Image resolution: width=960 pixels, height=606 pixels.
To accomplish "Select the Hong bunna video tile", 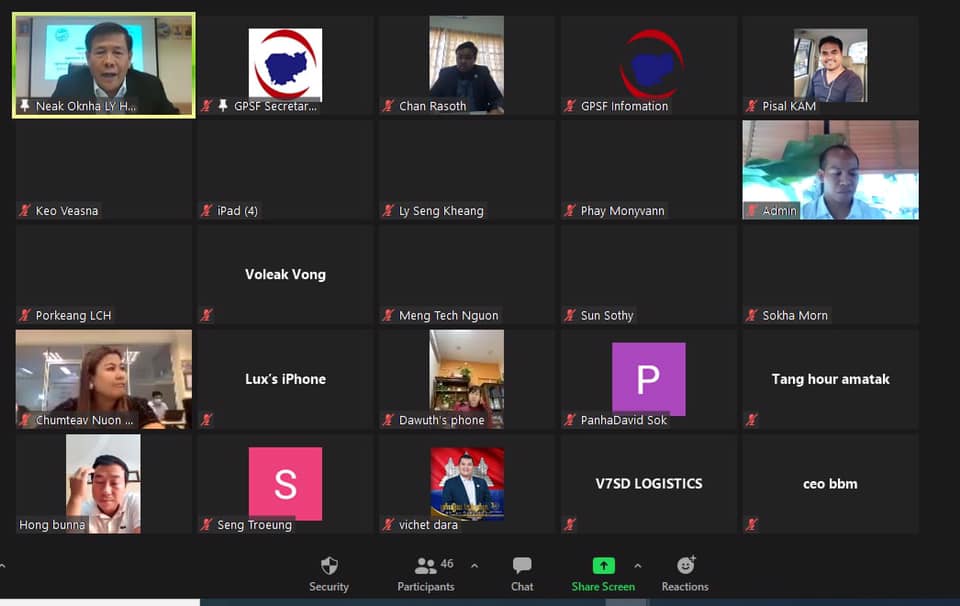I will click(103, 483).
